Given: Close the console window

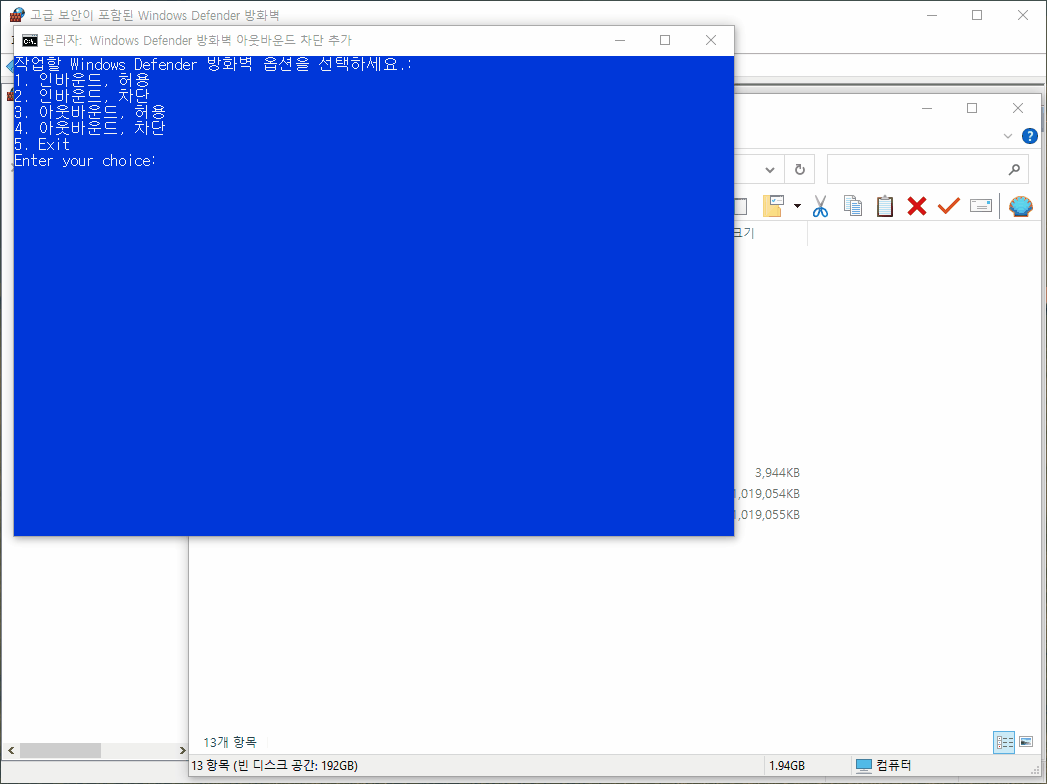Looking at the screenshot, I should 711,41.
